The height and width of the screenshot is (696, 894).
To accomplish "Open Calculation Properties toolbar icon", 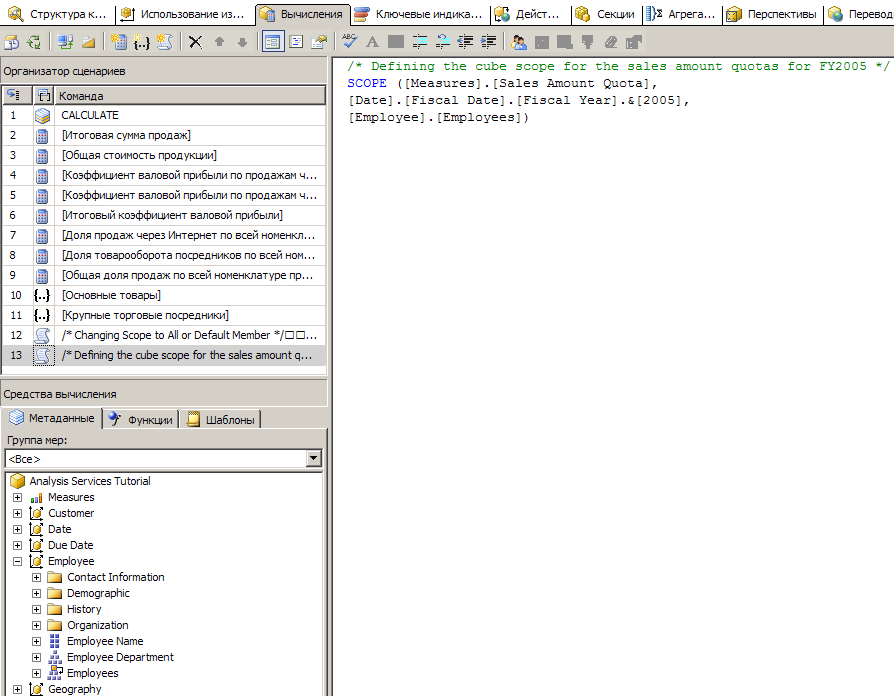I will tap(319, 42).
